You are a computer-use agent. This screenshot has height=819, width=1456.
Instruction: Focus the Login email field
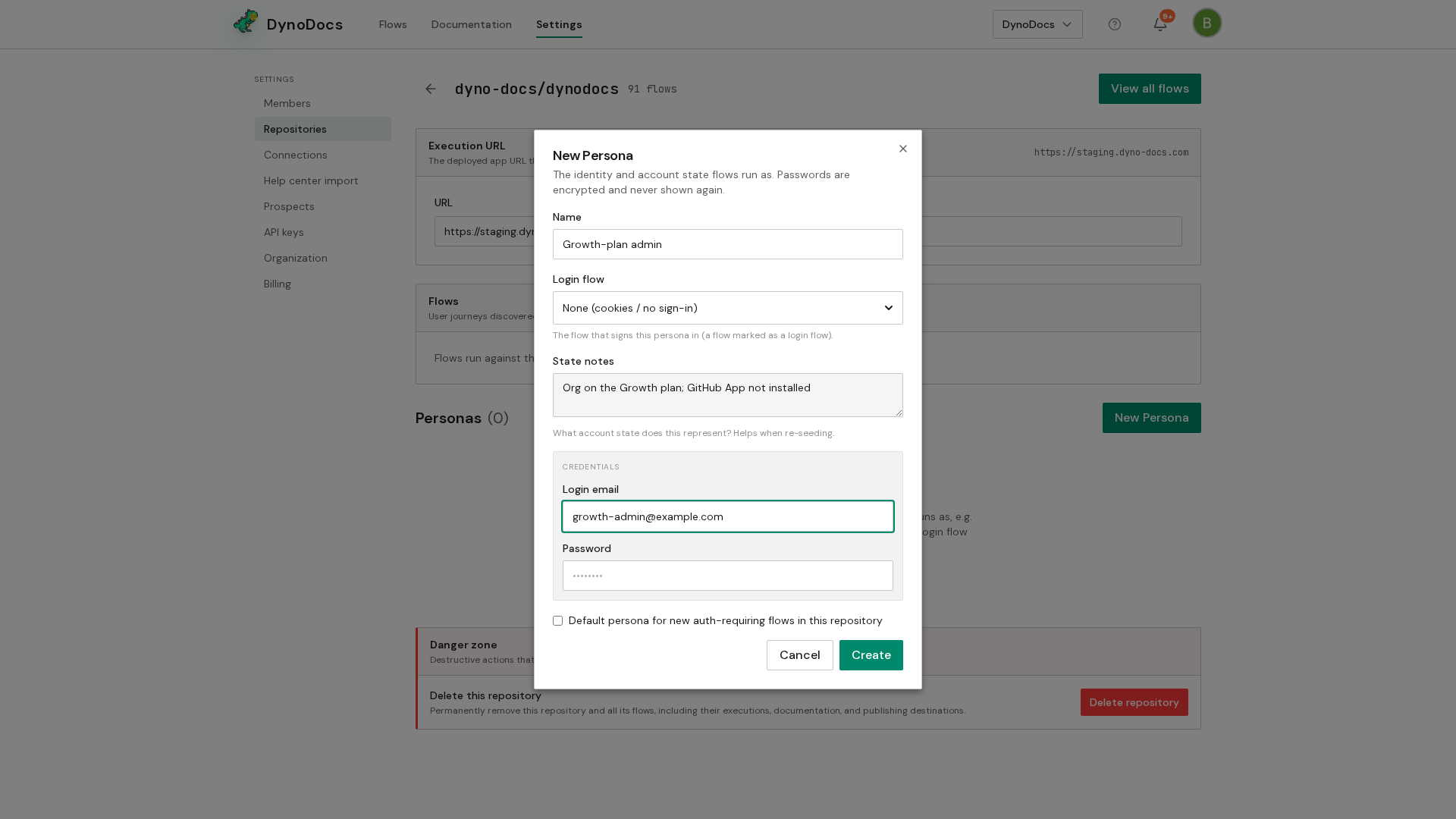pos(728,516)
